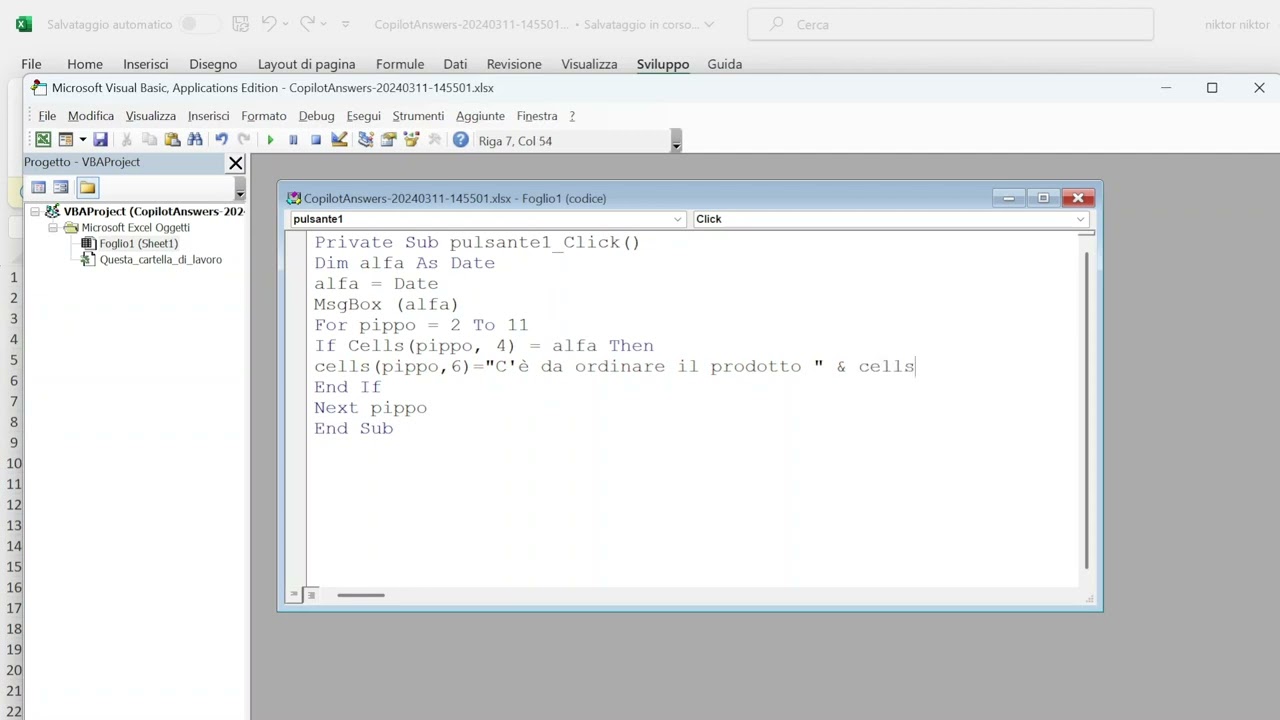This screenshot has width=1280, height=720.
Task: Stop execution with the Reset icon
Action: pyautogui.click(x=316, y=140)
